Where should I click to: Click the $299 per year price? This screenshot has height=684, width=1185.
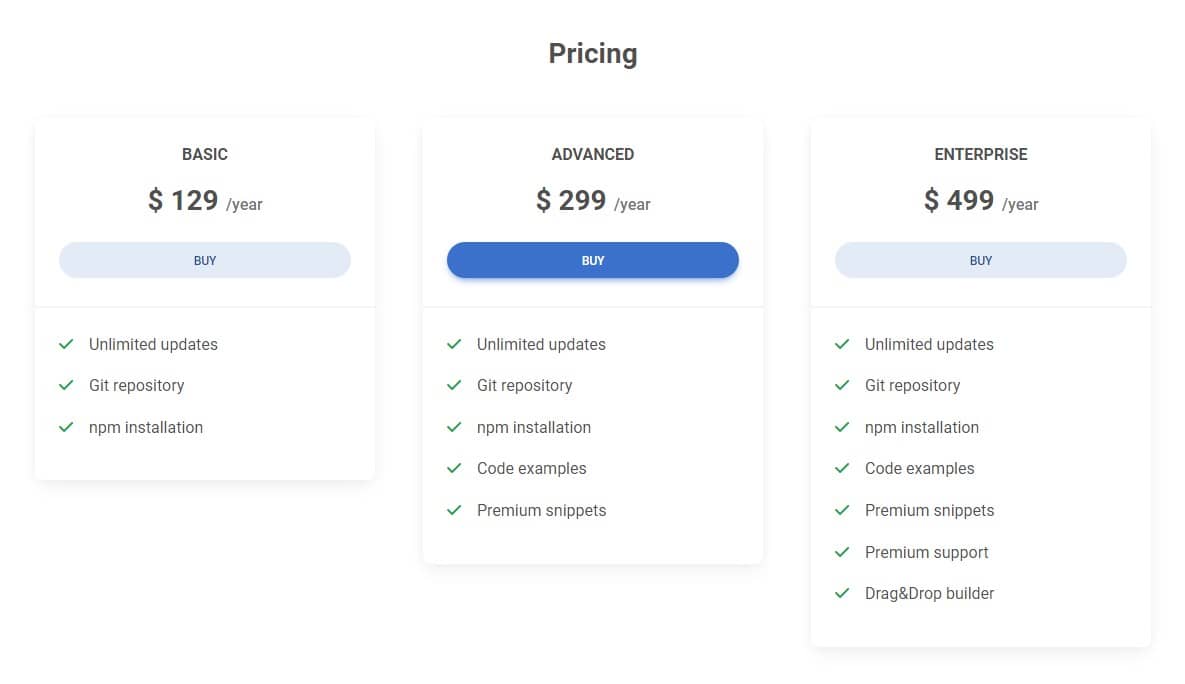[x=592, y=200]
